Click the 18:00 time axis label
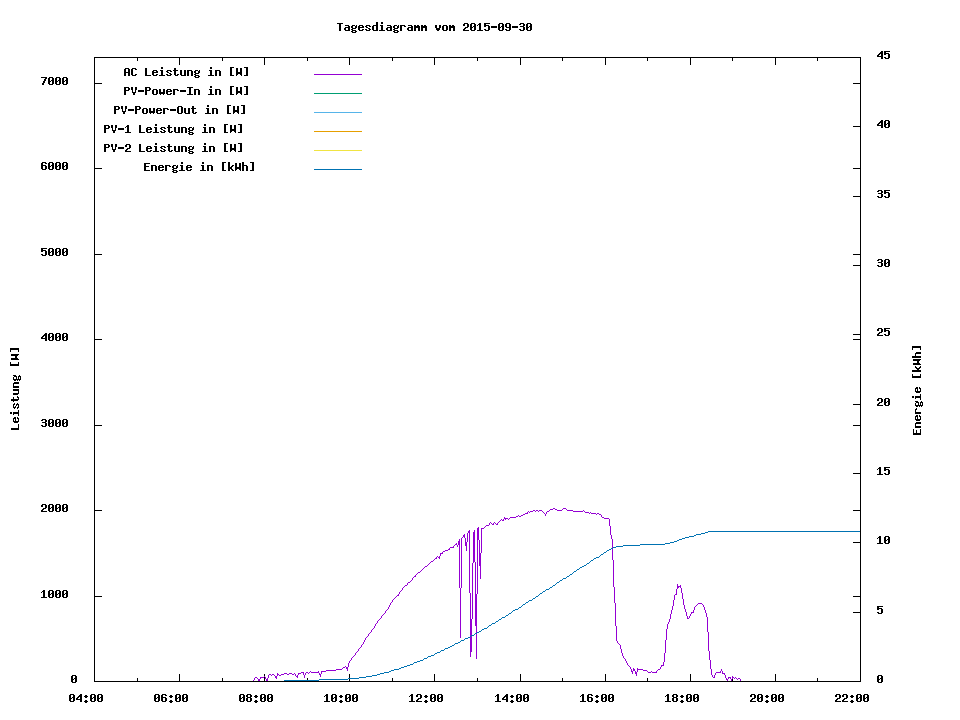 point(682,698)
